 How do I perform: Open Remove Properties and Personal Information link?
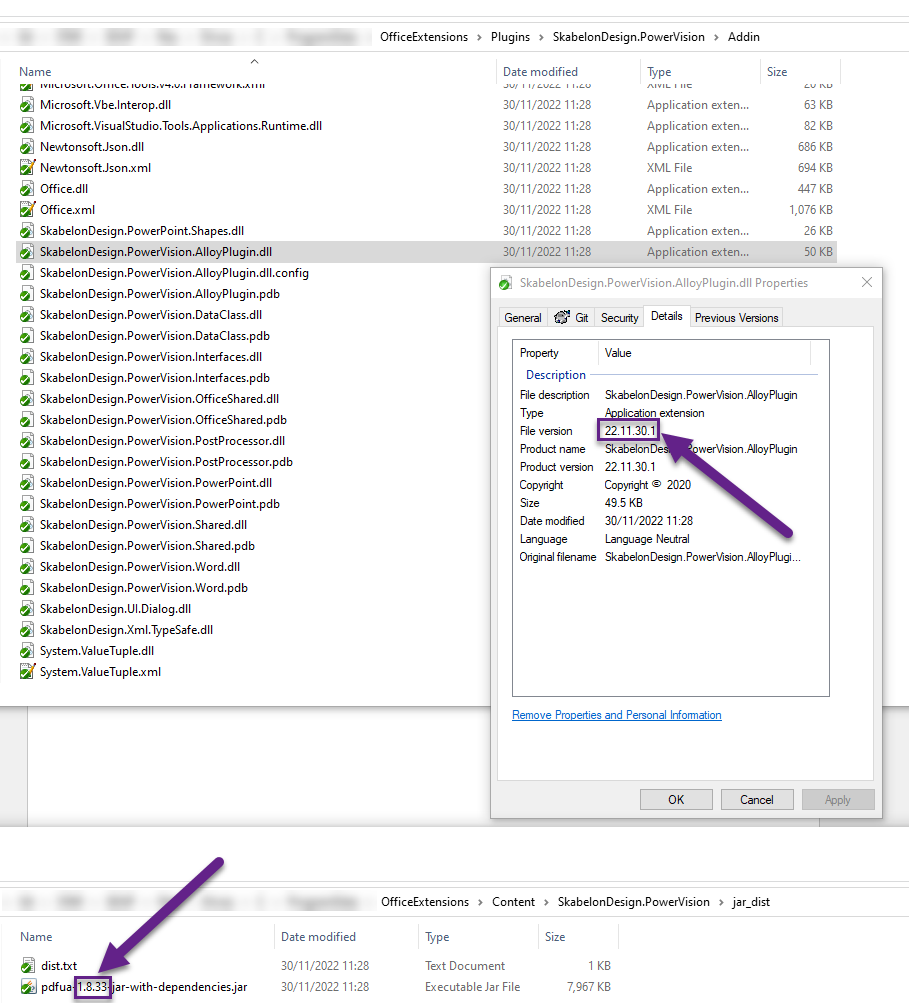pos(617,715)
